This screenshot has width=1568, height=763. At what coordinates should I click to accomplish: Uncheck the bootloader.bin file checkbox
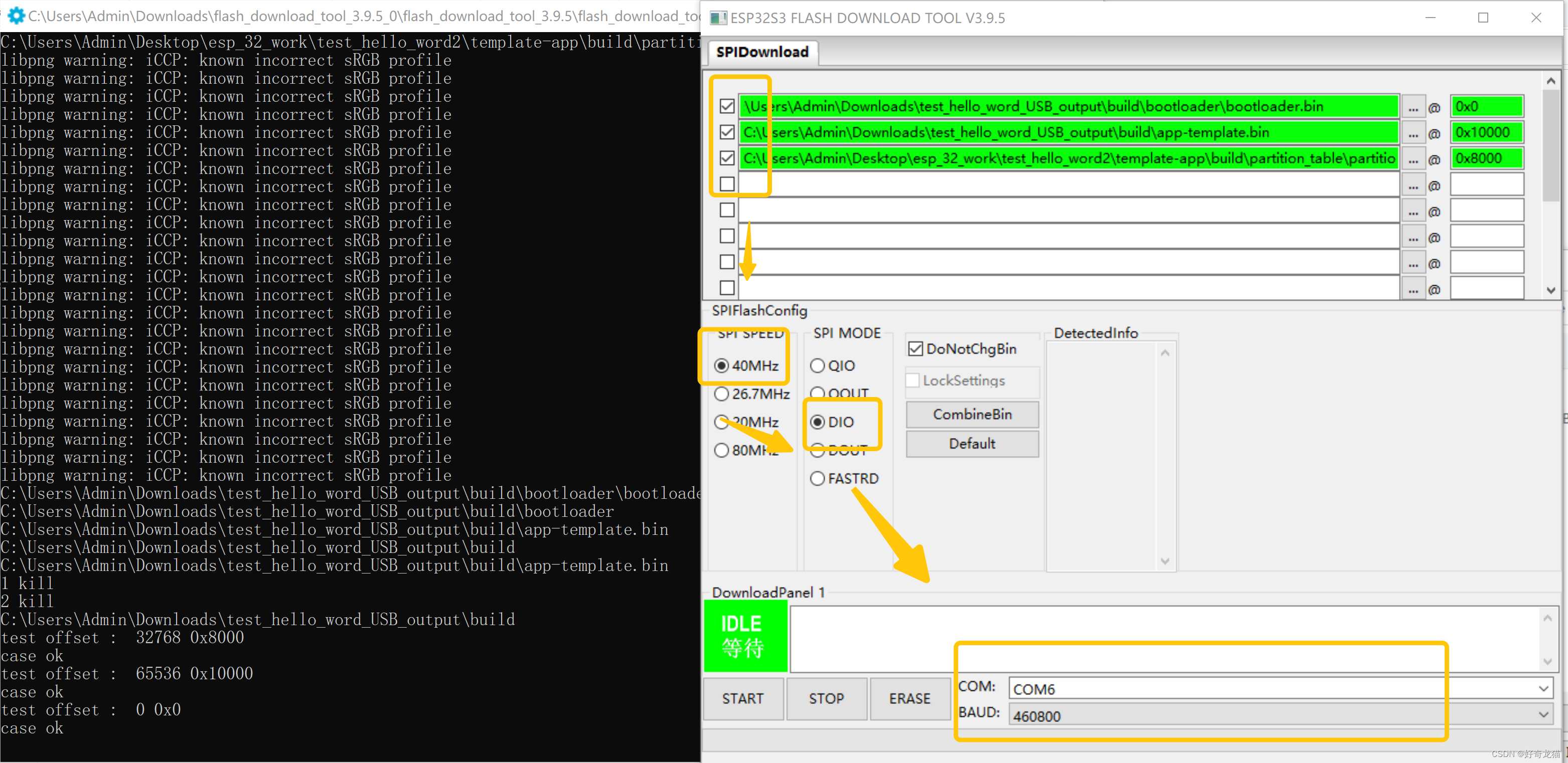[x=727, y=106]
